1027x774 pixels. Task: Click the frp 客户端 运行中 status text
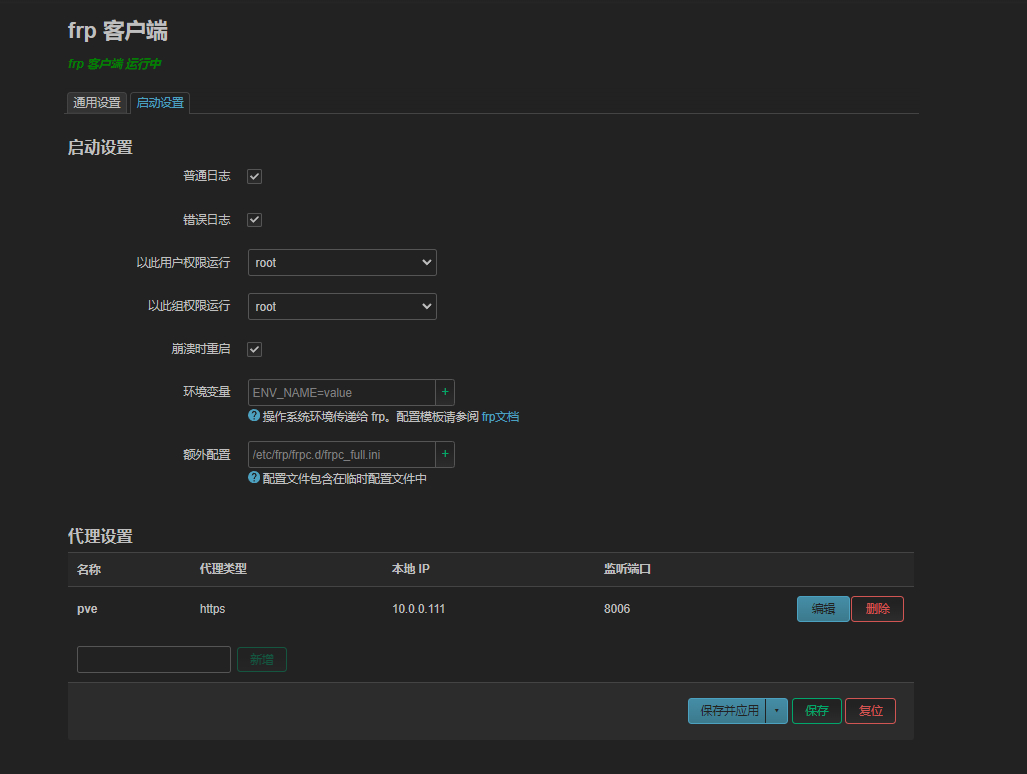tap(115, 64)
